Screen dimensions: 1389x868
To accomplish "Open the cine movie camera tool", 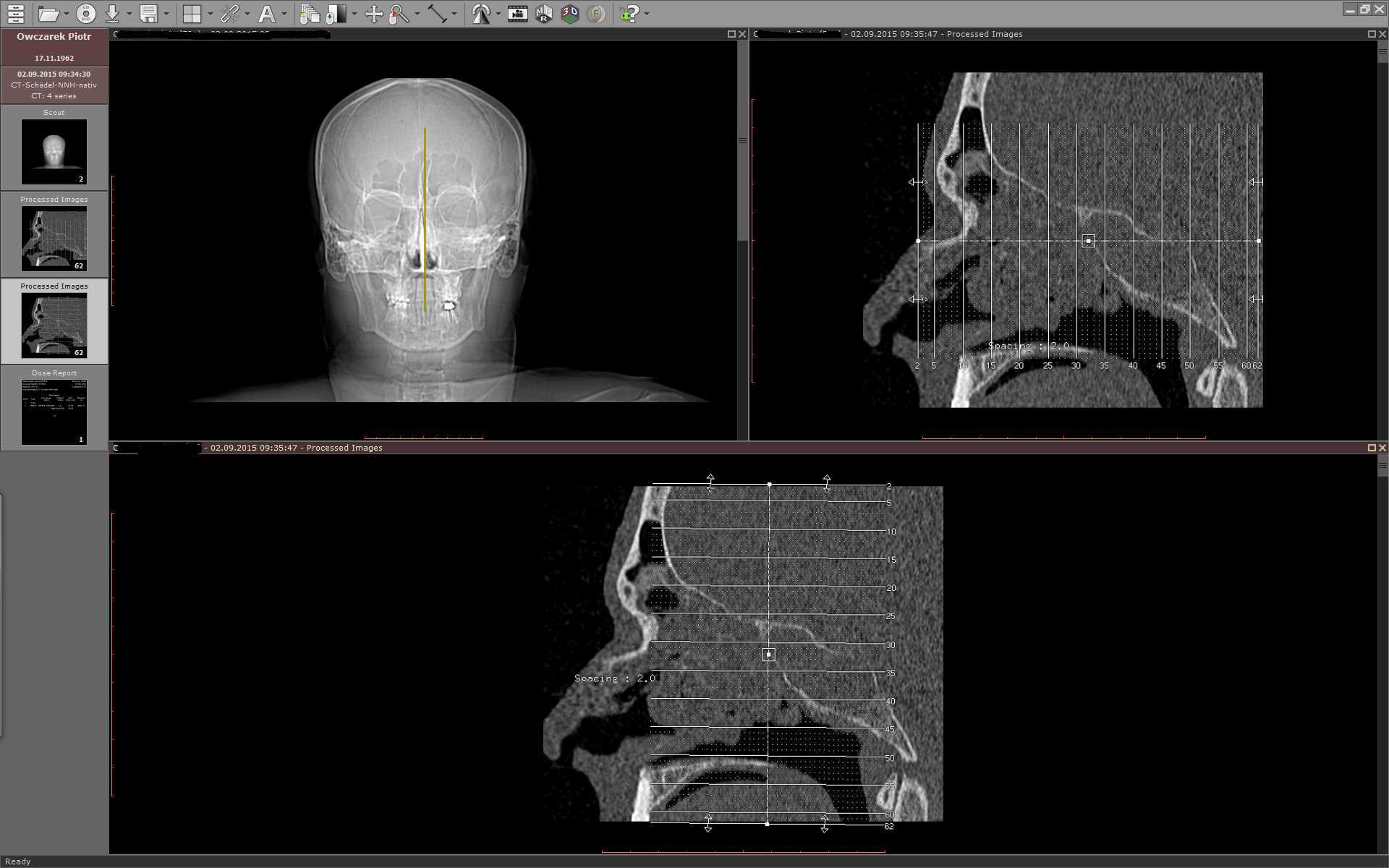I will tap(518, 14).
